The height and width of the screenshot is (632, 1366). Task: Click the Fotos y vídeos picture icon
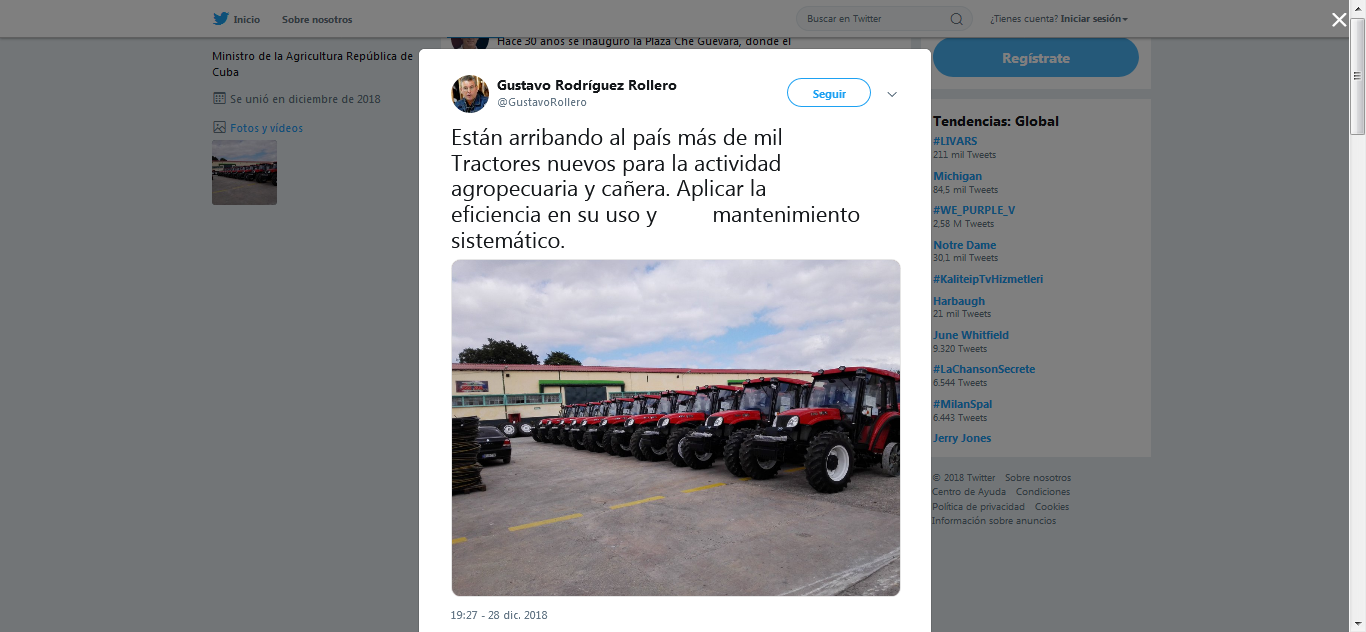[219, 128]
